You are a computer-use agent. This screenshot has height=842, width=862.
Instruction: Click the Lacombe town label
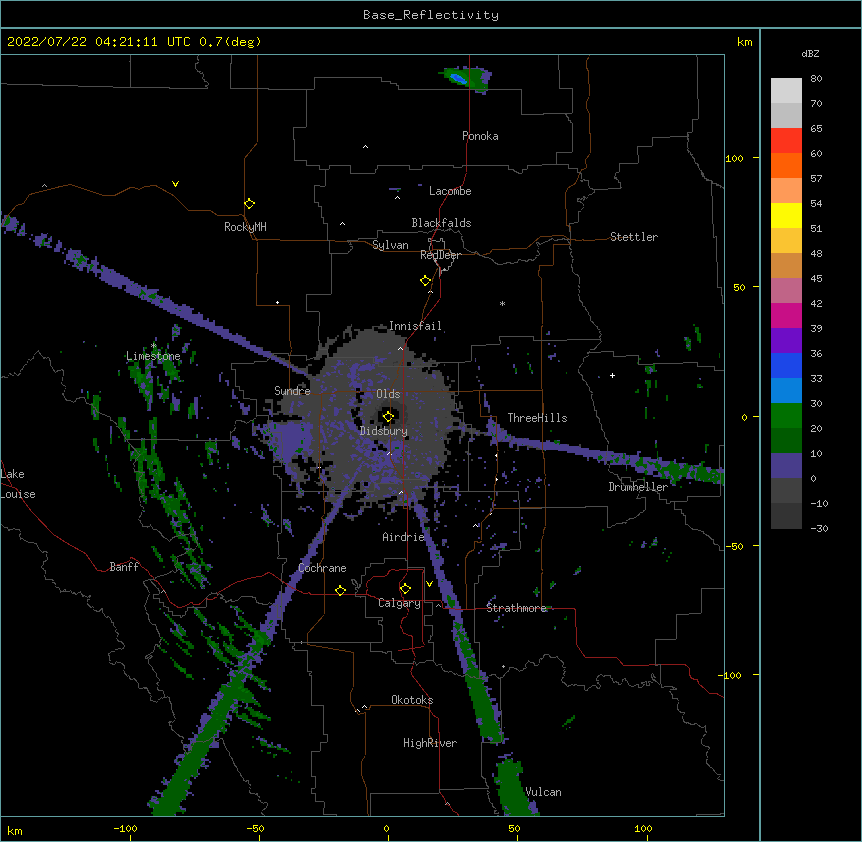point(450,191)
